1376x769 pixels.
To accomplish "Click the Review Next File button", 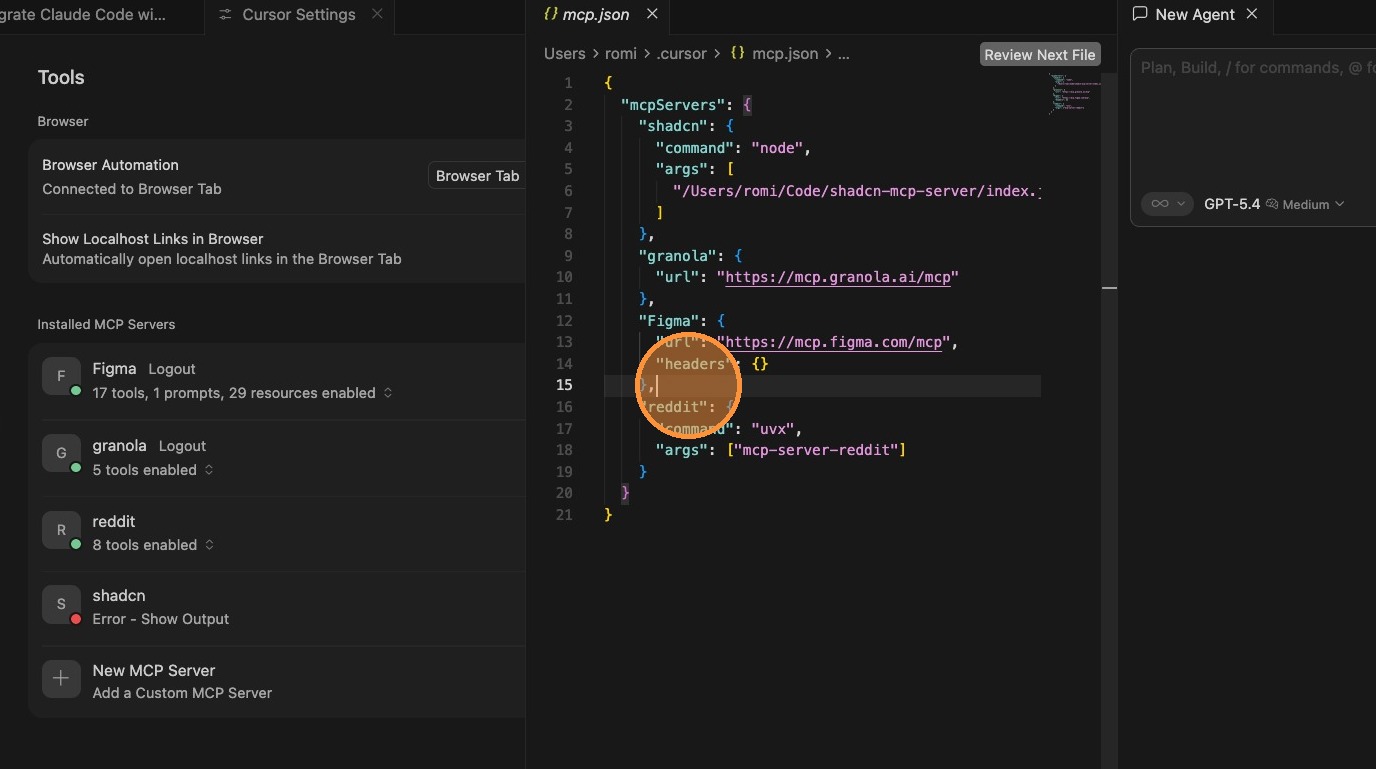I will (x=1040, y=55).
